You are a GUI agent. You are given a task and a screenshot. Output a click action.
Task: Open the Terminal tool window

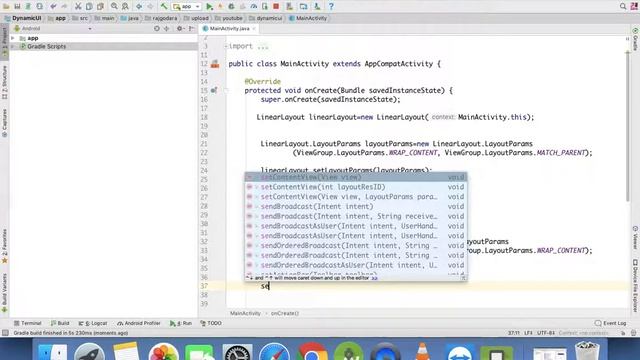27,323
